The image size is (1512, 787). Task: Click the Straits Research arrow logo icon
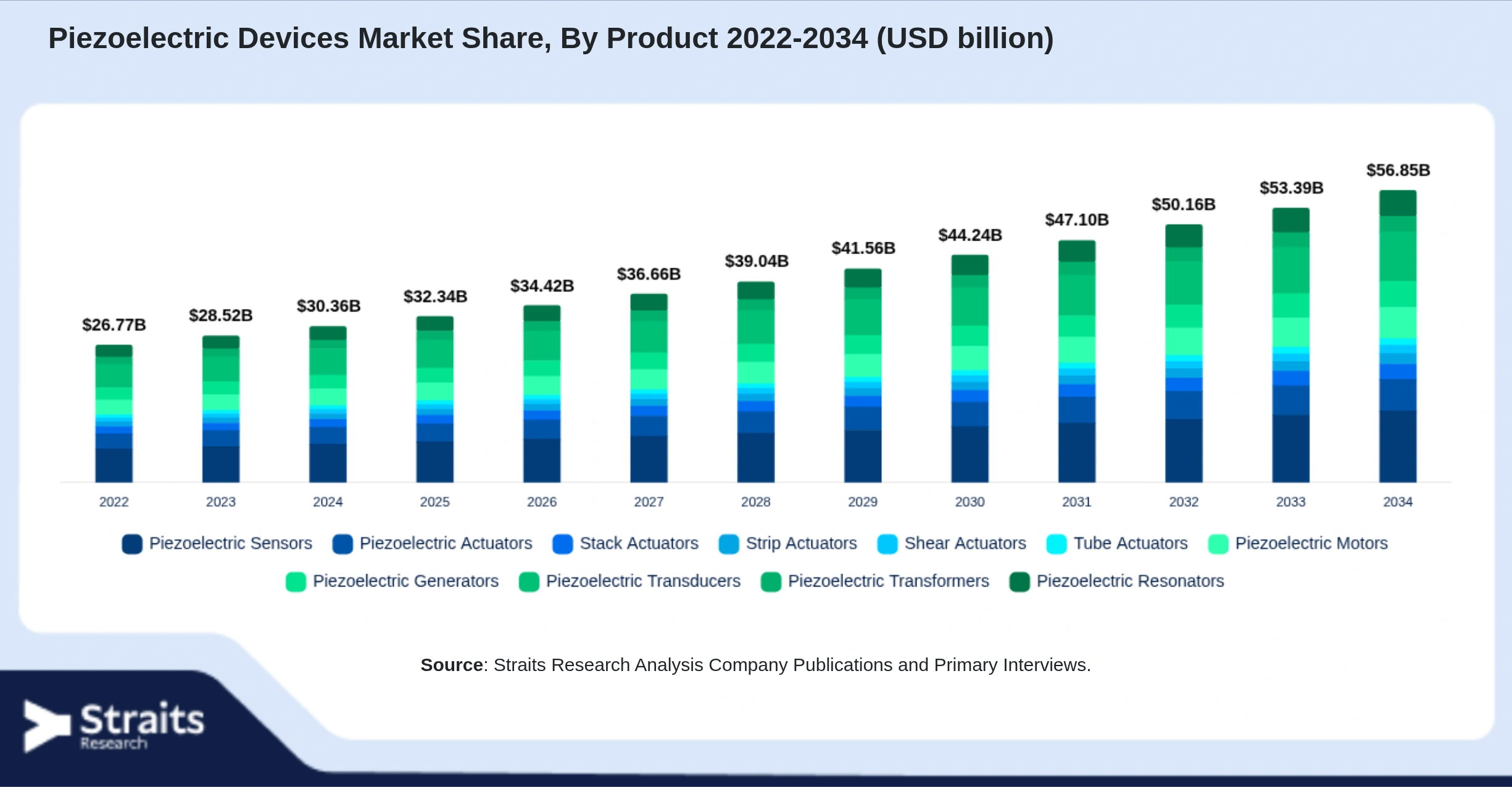[x=46, y=726]
